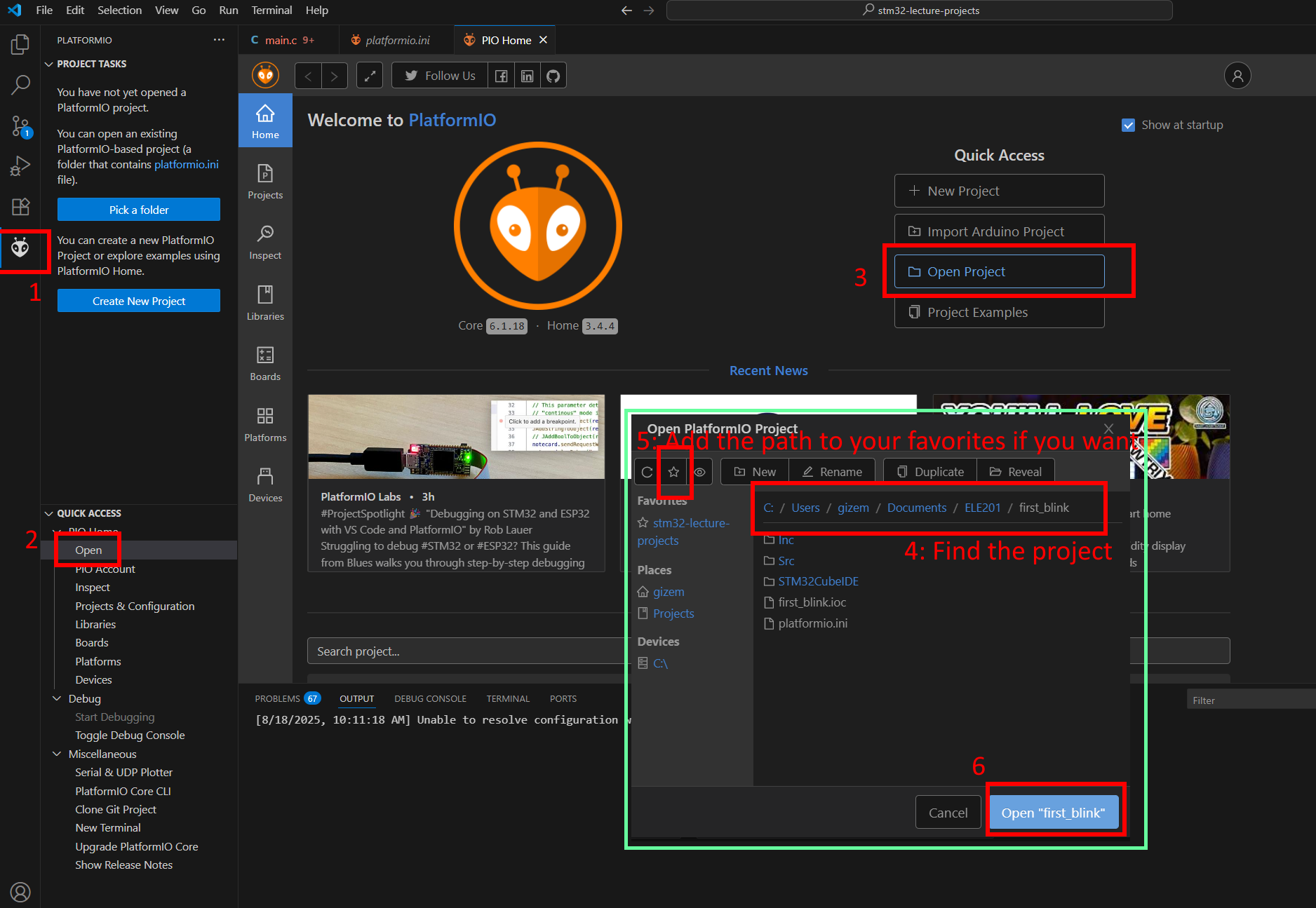
Task: Click New Project in Quick Access
Action: pyautogui.click(x=999, y=191)
